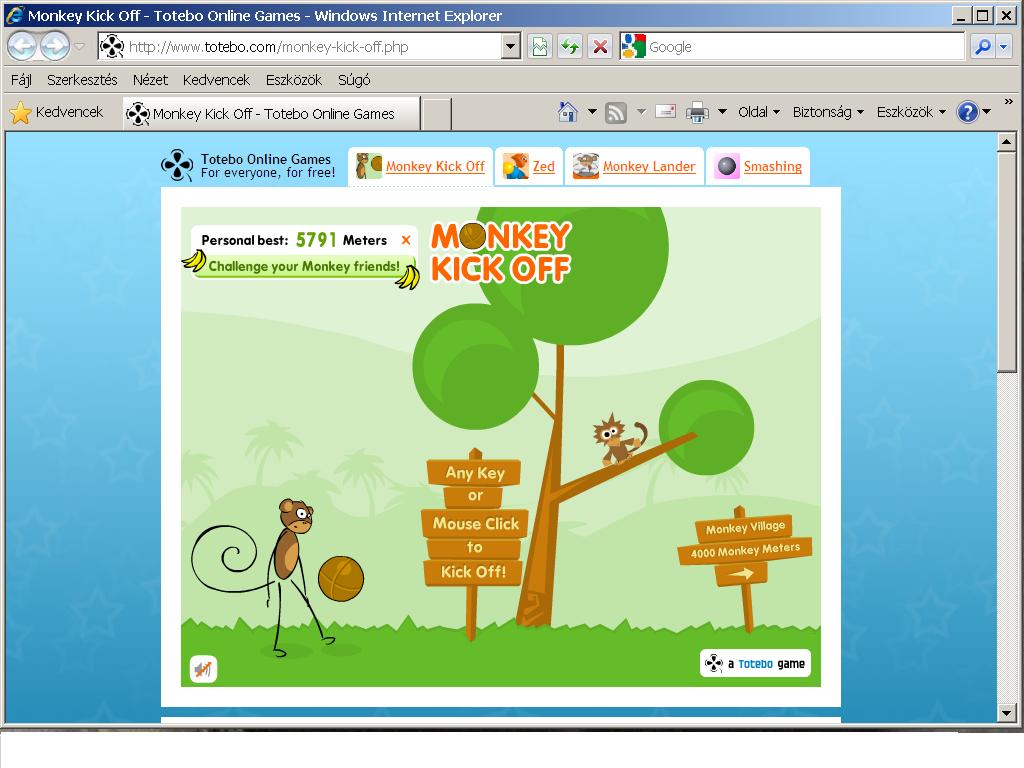Show more commands via the chevron overflow
This screenshot has height=768, width=1024.
pos(1008,102)
